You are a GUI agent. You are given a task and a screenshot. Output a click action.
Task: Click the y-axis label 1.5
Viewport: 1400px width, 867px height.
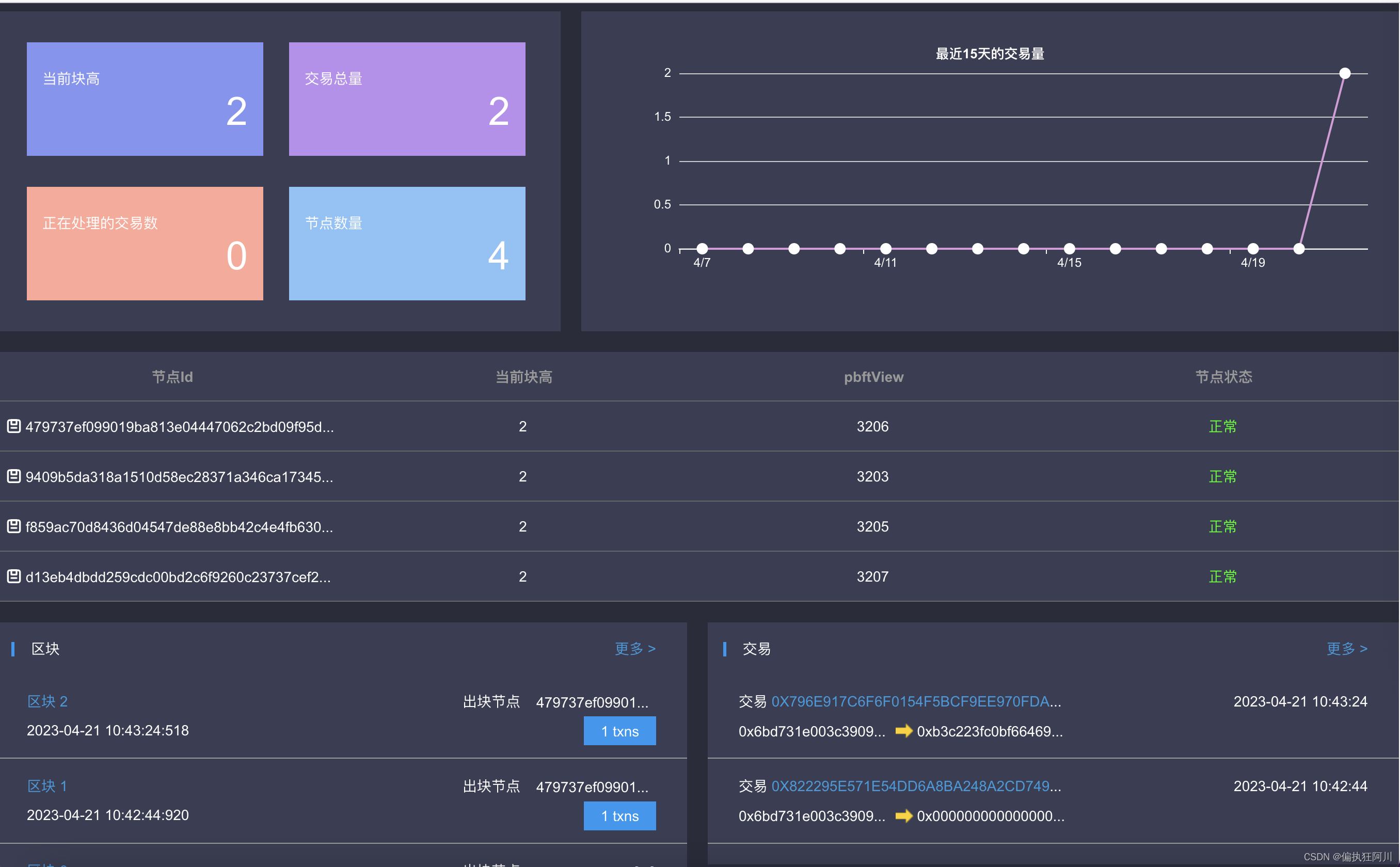[662, 117]
